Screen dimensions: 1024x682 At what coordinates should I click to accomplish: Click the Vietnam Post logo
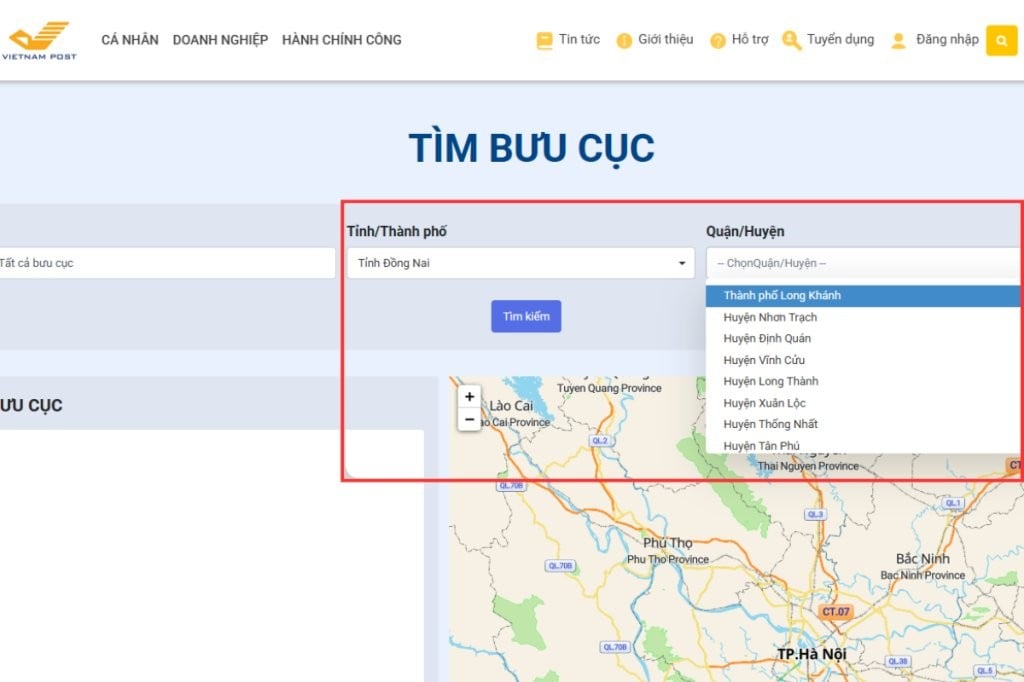tap(40, 40)
